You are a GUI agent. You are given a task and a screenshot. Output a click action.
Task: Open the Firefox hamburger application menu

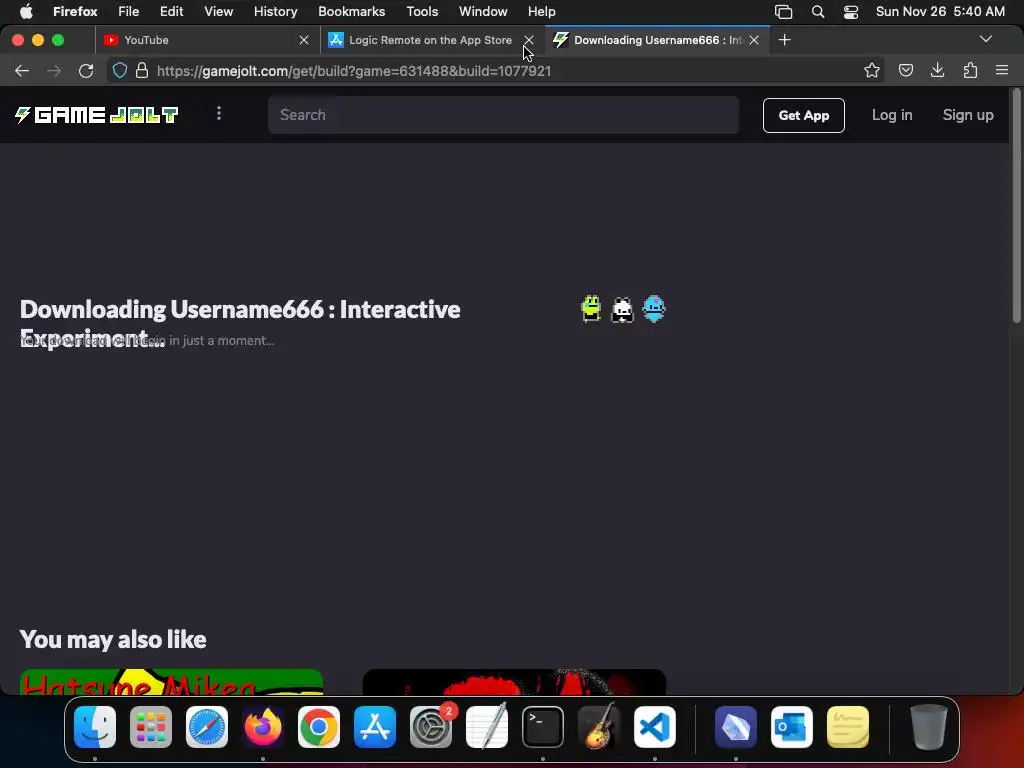(x=1002, y=70)
